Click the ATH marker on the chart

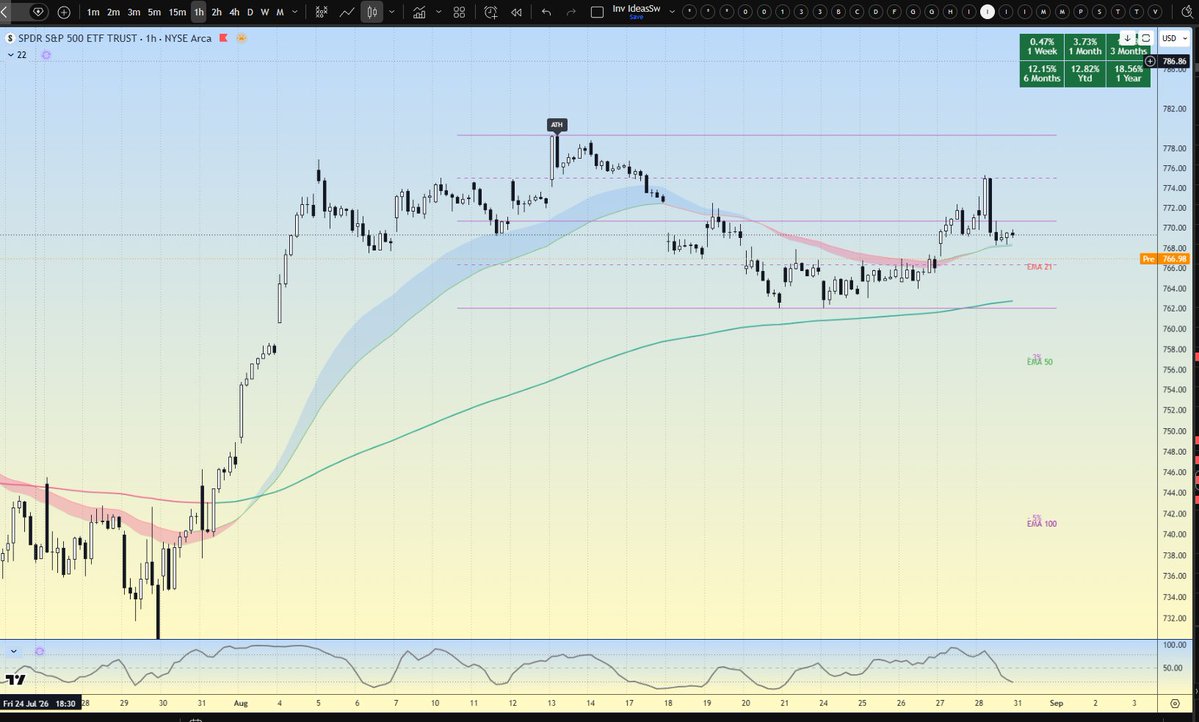(557, 125)
